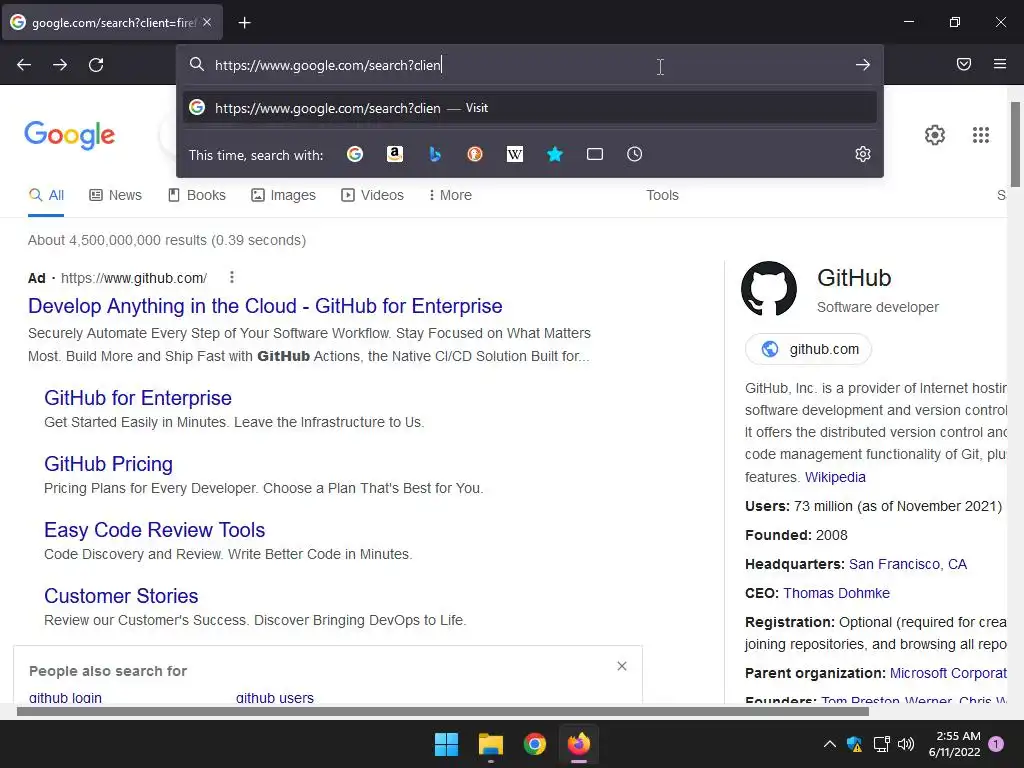Open Google quick settings gear
The width and height of the screenshot is (1024, 768).
935,135
